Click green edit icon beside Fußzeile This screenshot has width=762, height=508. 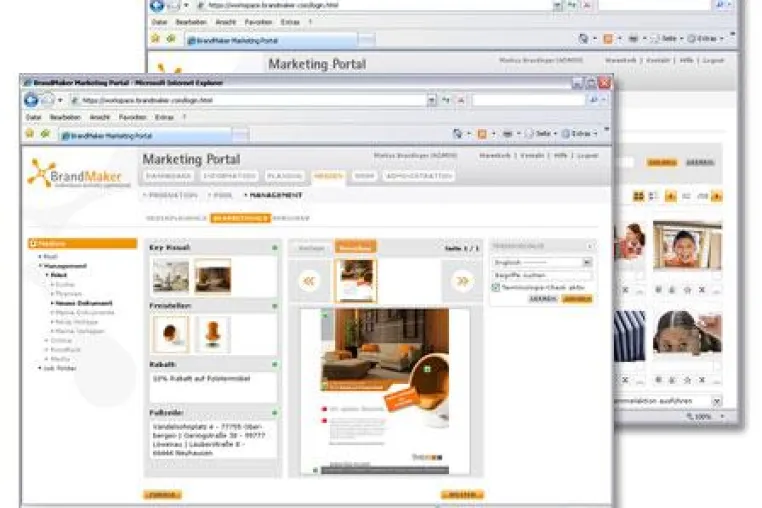tap(275, 413)
